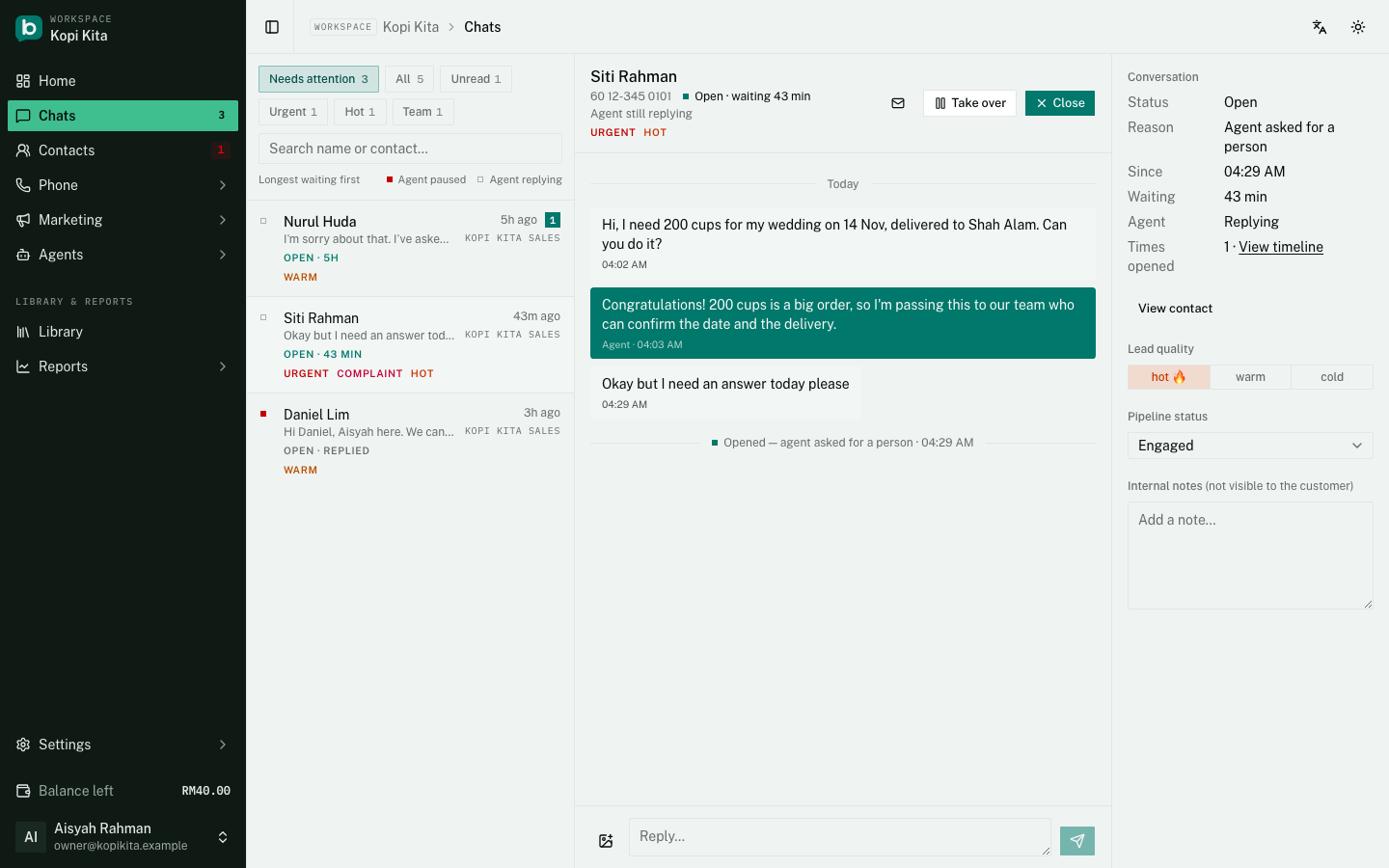Expand the Reports section chevron

pos(223,366)
